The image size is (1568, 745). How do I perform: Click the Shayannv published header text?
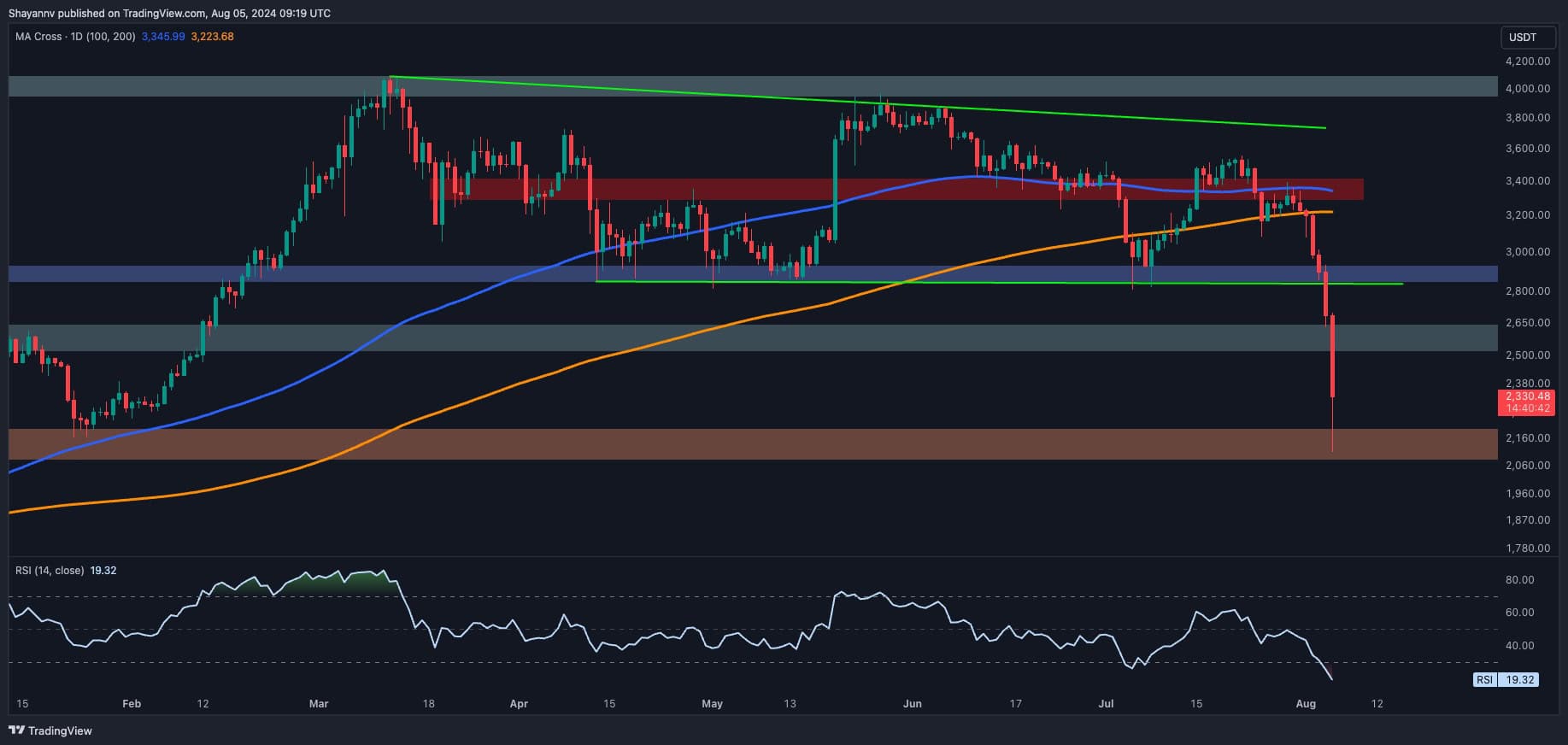[169, 14]
